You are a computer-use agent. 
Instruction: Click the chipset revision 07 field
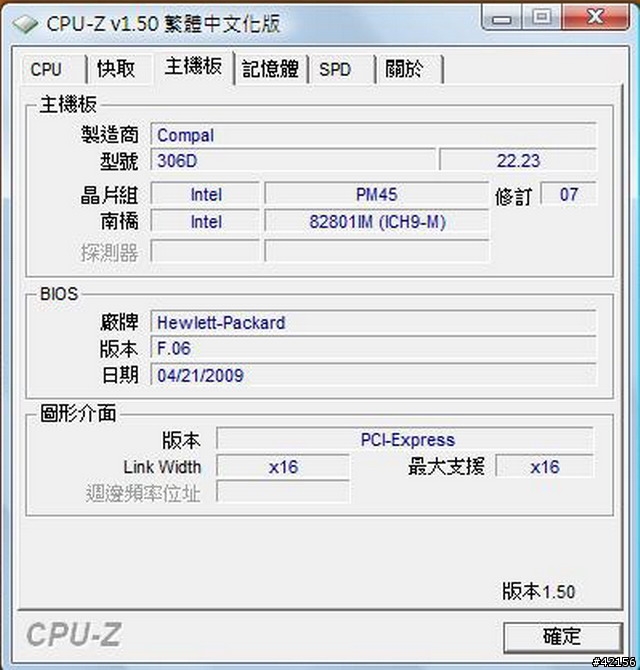point(568,194)
